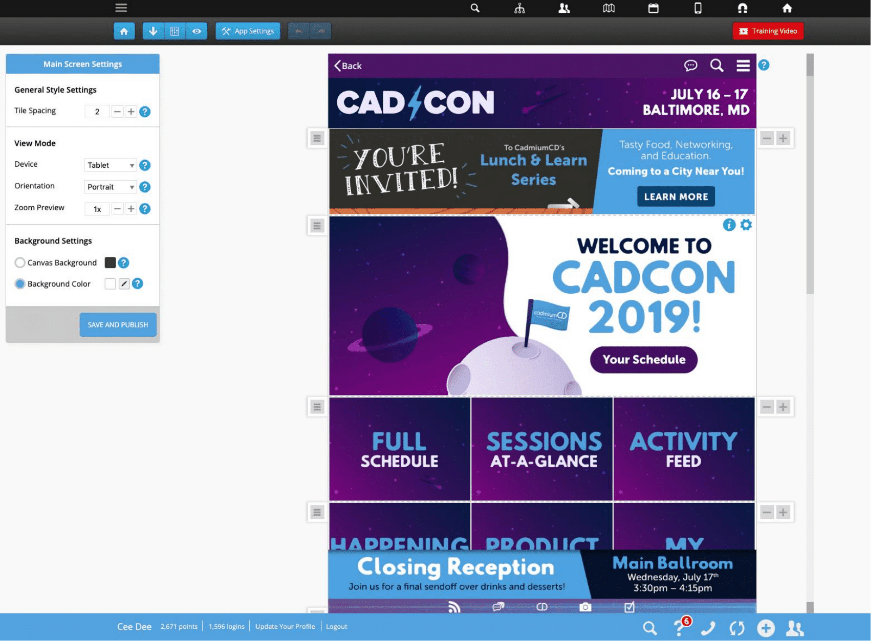Click the sync arrows icon in the bottom bar

737,628
